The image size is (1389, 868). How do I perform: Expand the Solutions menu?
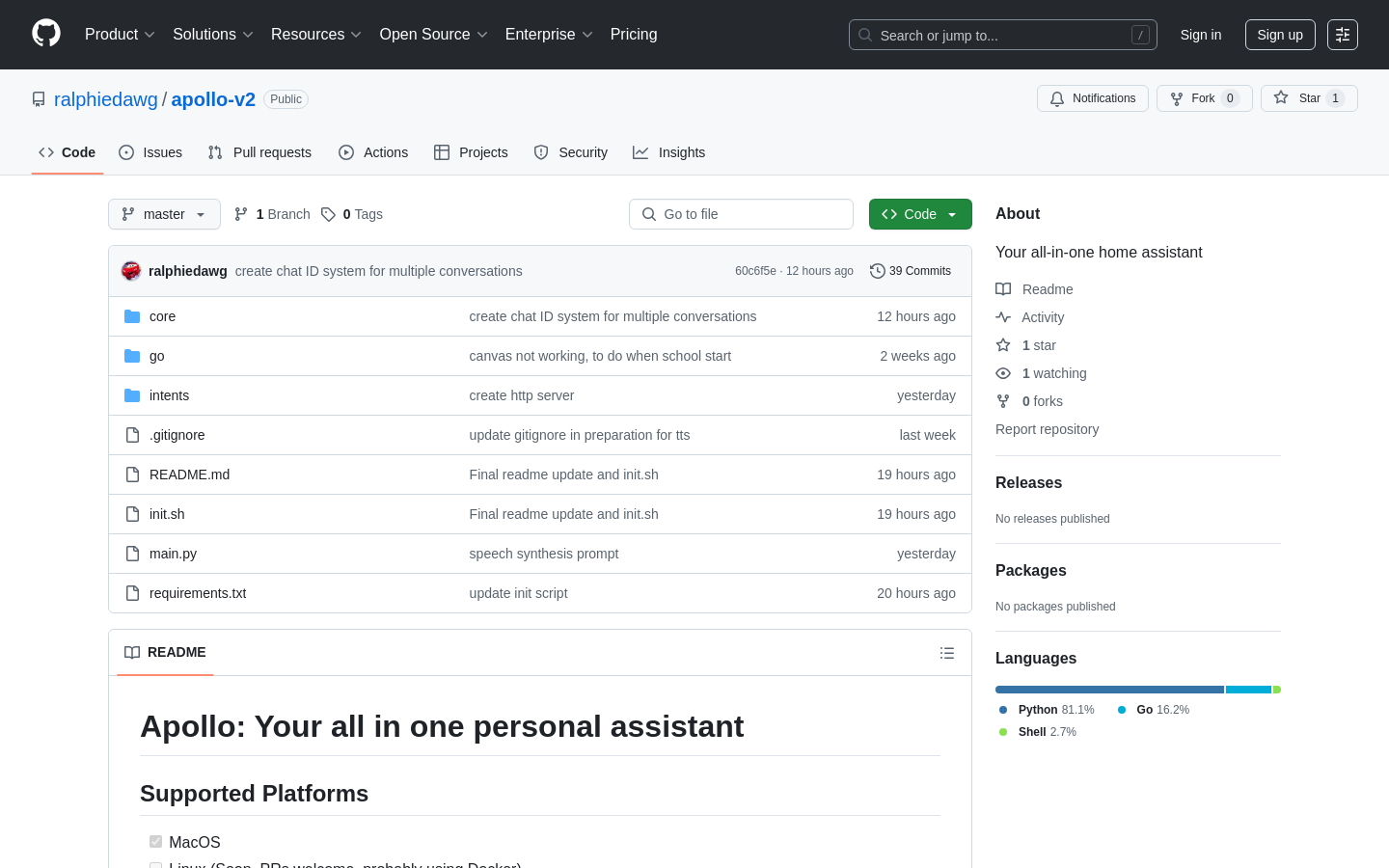pos(213,35)
